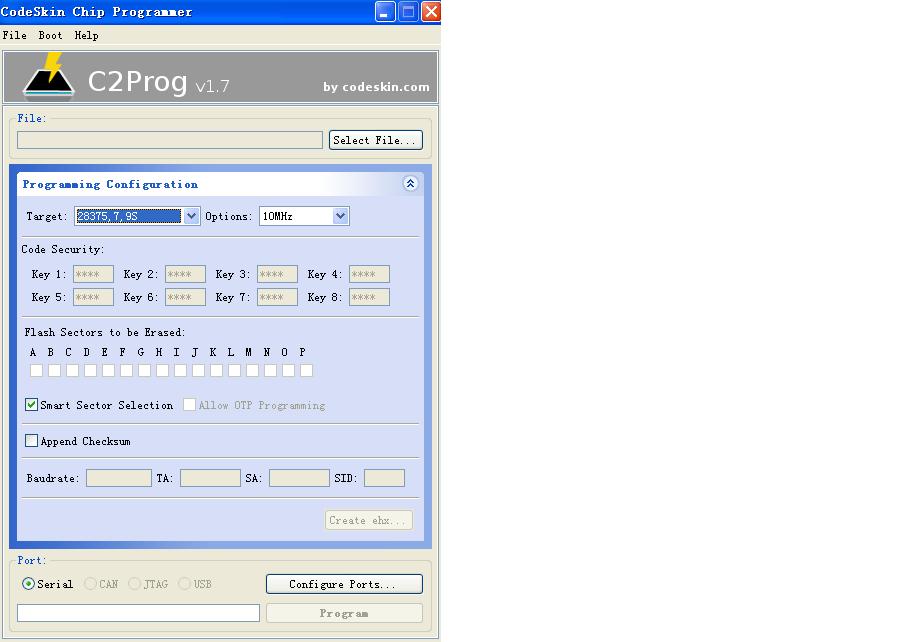Screen dimensions: 914x642
Task: Check flash sector K checkbox
Action: pos(216,370)
